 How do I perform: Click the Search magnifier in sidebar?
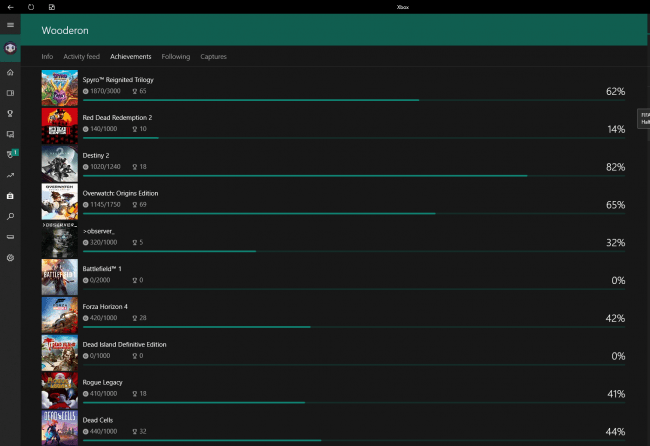pyautogui.click(x=10, y=216)
